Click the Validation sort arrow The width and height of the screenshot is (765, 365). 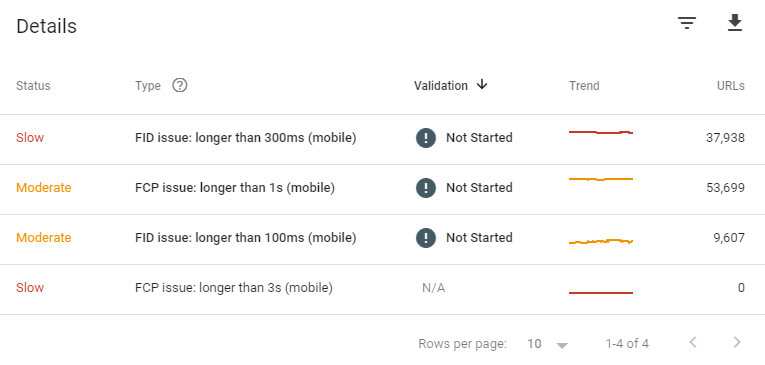coord(482,84)
